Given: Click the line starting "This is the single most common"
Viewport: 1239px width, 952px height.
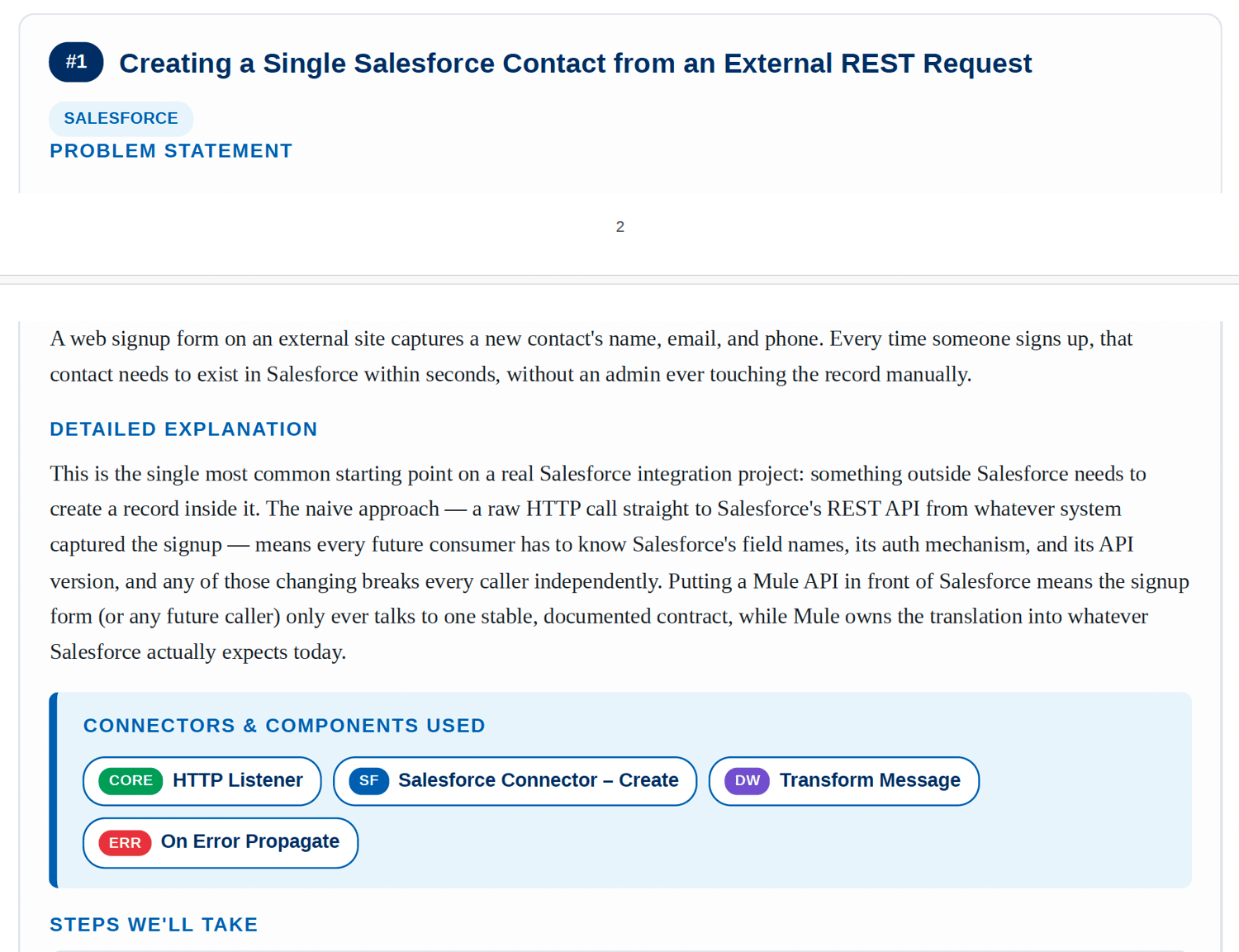Looking at the screenshot, I should point(598,473).
